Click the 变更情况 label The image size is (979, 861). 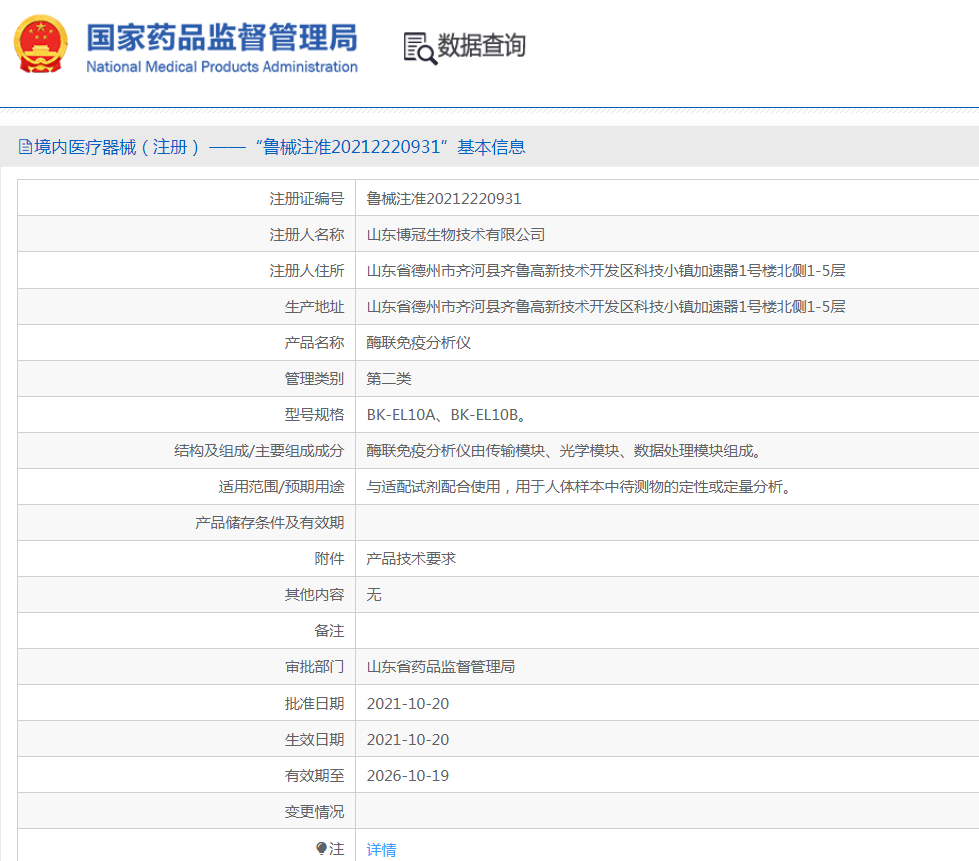(314, 812)
